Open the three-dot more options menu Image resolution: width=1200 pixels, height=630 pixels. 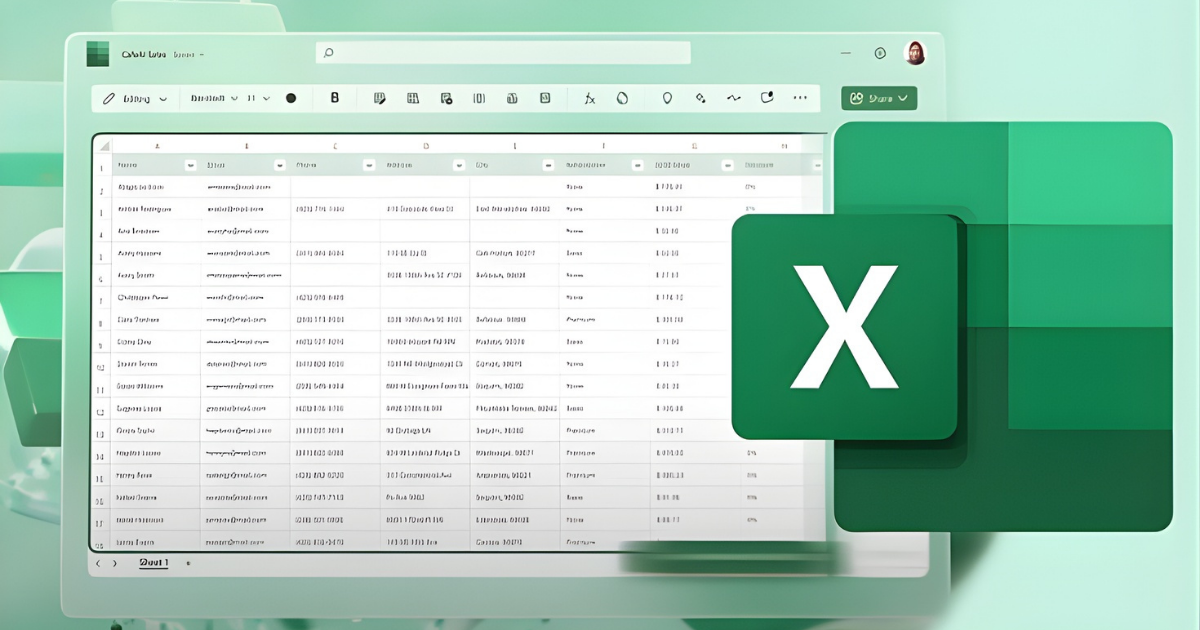point(800,98)
